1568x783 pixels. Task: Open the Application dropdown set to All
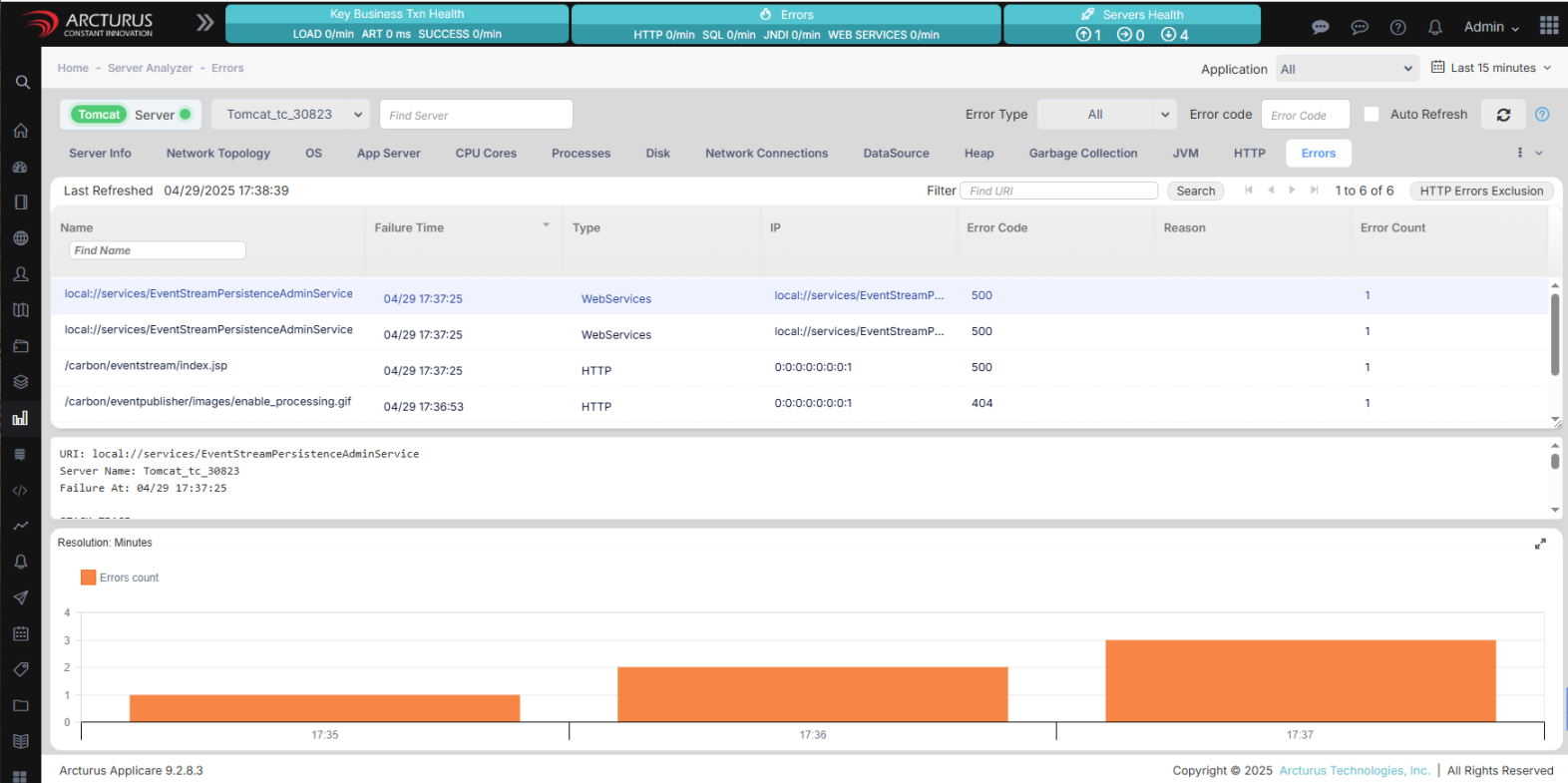pyautogui.click(x=1347, y=69)
